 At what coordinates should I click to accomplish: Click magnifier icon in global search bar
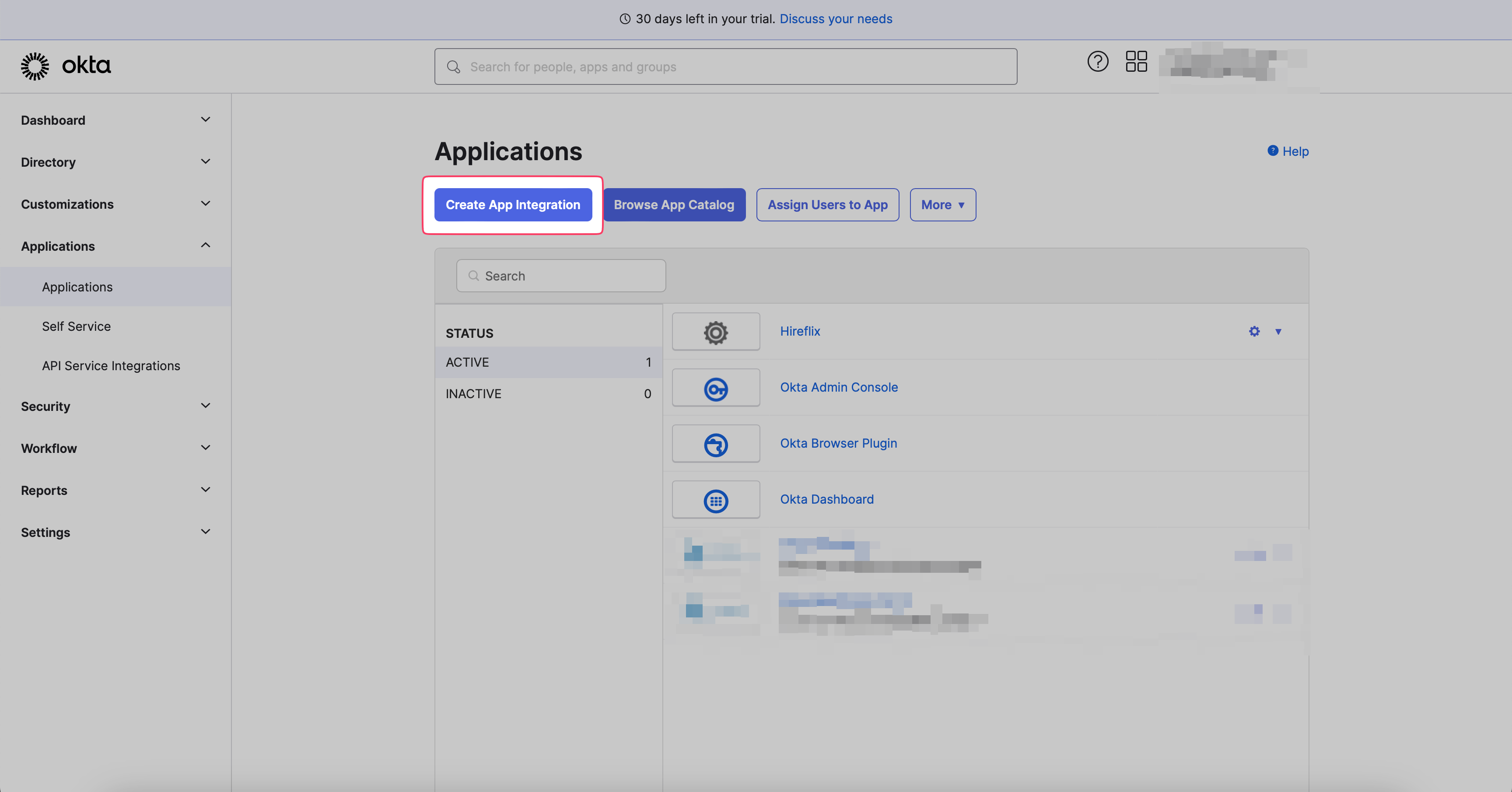point(453,67)
